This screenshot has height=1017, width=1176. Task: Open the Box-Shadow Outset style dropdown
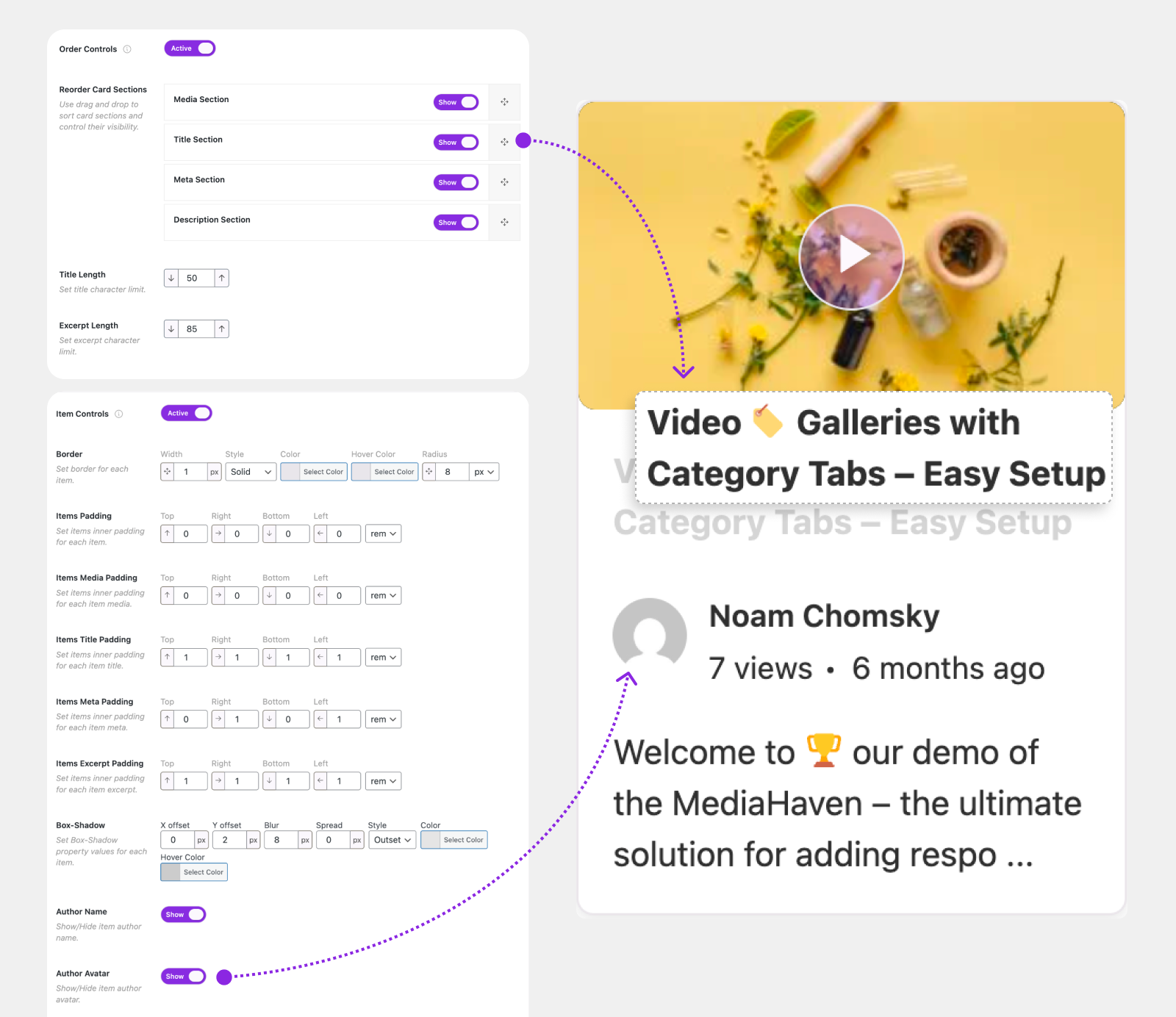(x=392, y=840)
